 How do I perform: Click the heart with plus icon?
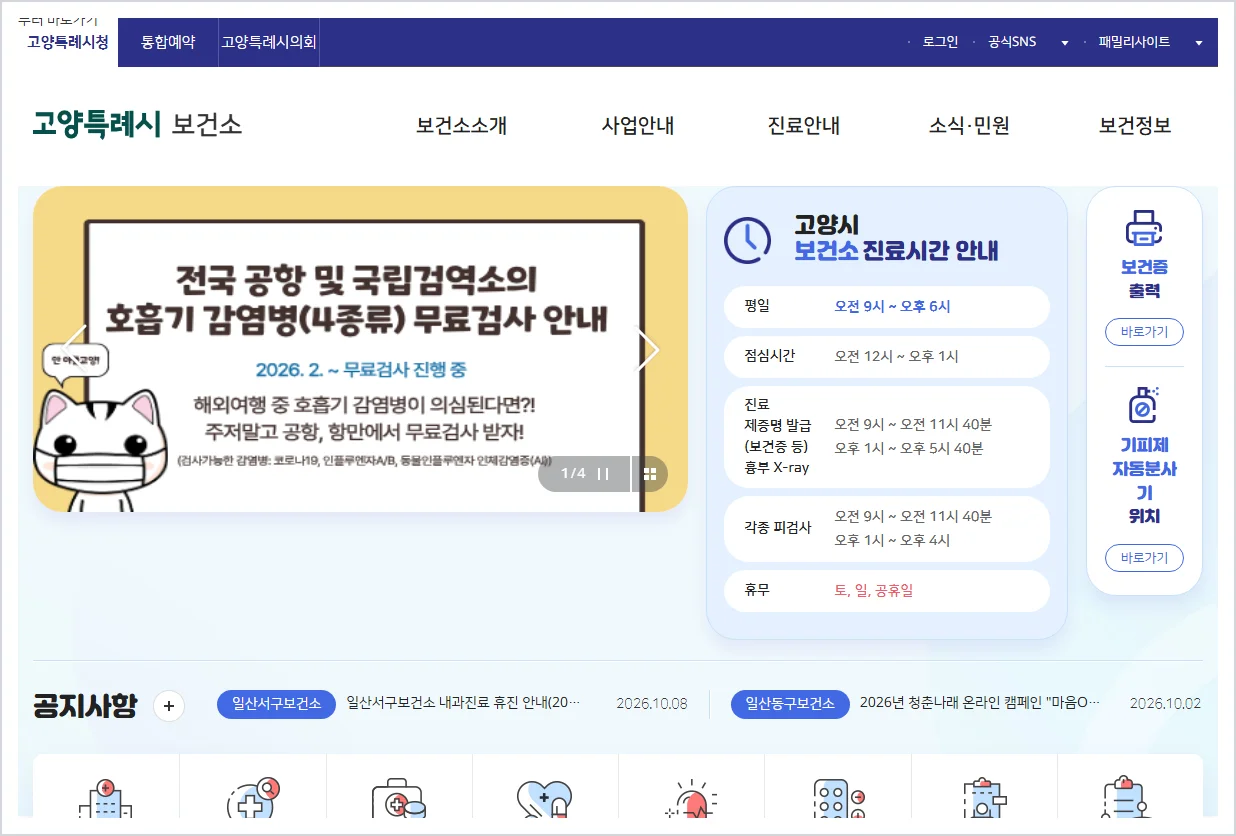[545, 800]
